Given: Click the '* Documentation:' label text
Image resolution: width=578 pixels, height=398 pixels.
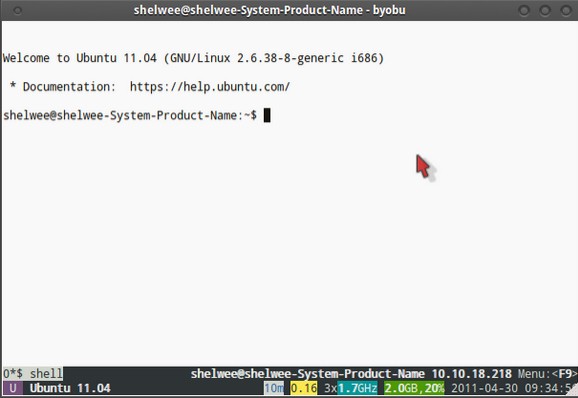Looking at the screenshot, I should click(x=63, y=87).
